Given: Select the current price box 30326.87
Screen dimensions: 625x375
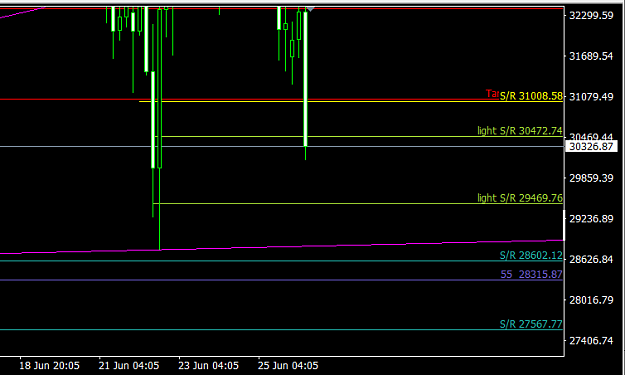Looking at the screenshot, I should click(591, 146).
